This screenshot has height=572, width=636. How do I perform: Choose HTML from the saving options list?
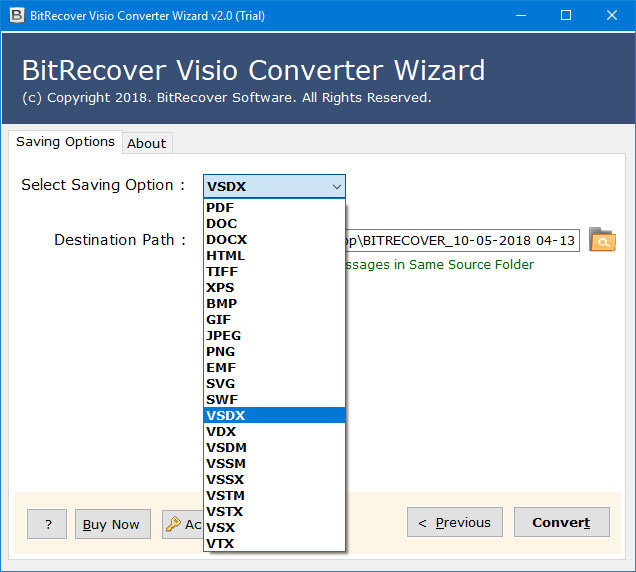click(274, 256)
